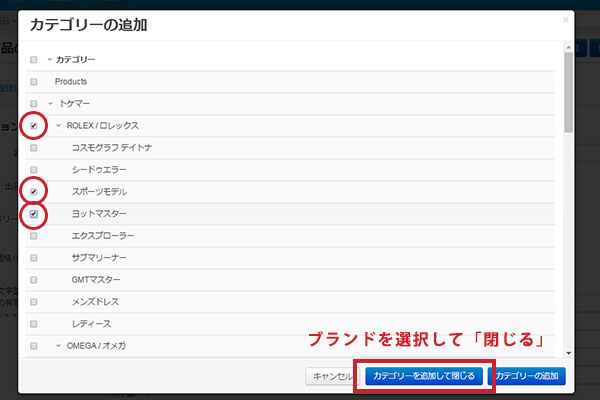
Task: Enable the トケマー checkbox
Action: pyautogui.click(x=34, y=104)
